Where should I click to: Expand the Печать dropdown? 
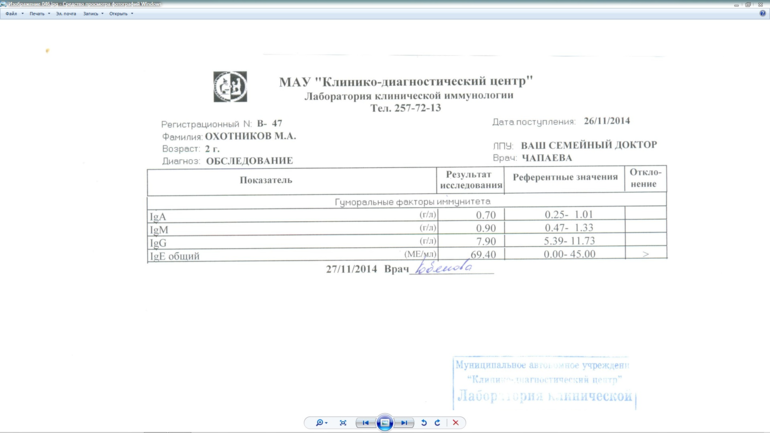click(x=39, y=14)
